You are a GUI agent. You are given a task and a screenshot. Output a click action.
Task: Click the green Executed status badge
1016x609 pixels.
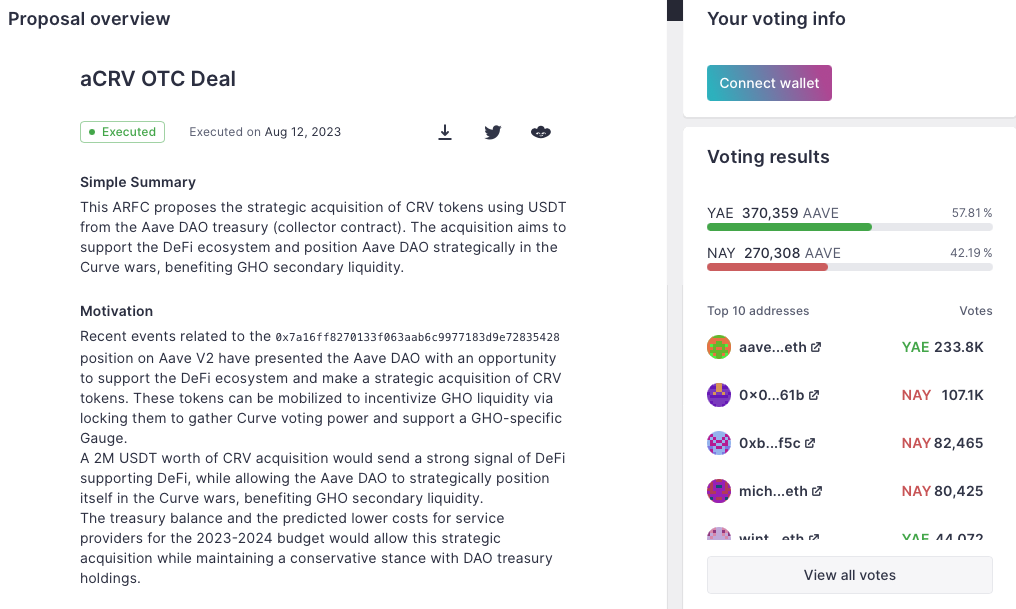[122, 132]
